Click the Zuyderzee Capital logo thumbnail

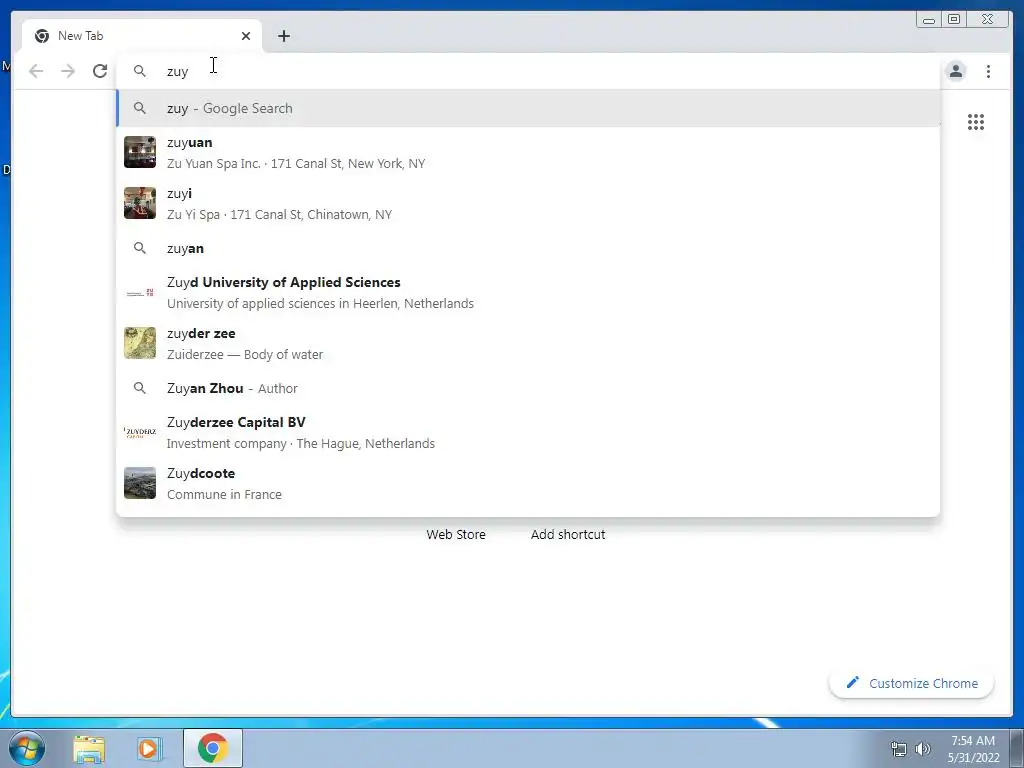click(140, 432)
